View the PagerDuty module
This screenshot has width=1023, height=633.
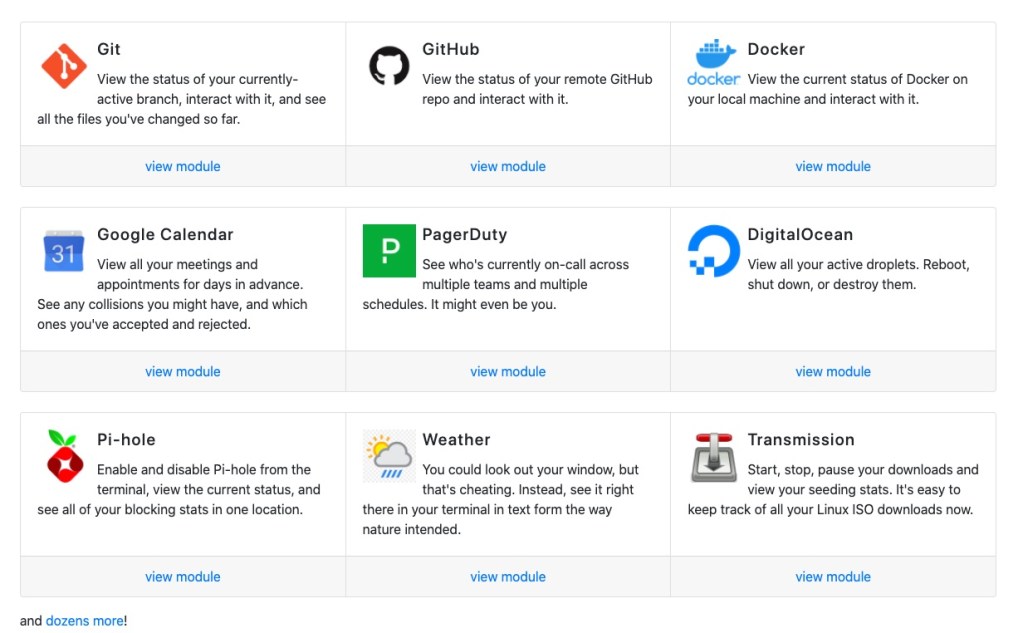508,372
